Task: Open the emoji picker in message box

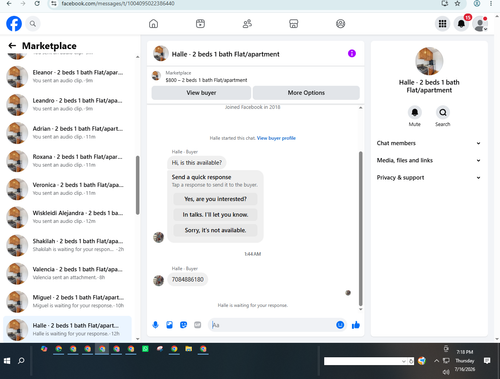Action: coord(340,325)
